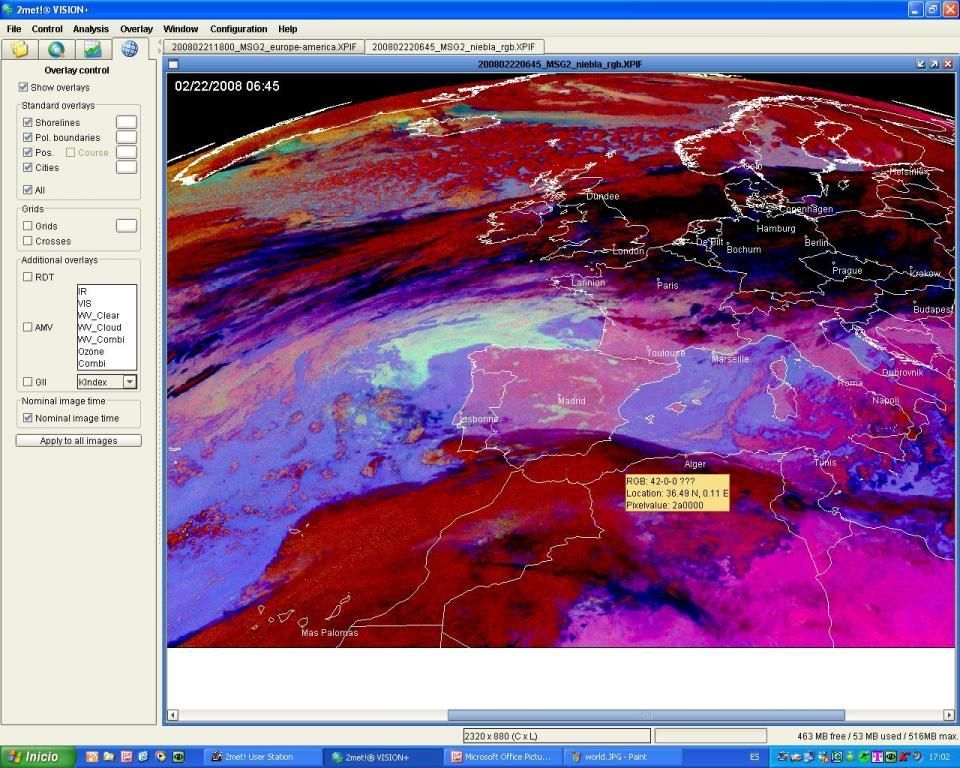This screenshot has height=768, width=960.
Task: Toggle the All standard overlays checkbox
Action: [x=28, y=190]
